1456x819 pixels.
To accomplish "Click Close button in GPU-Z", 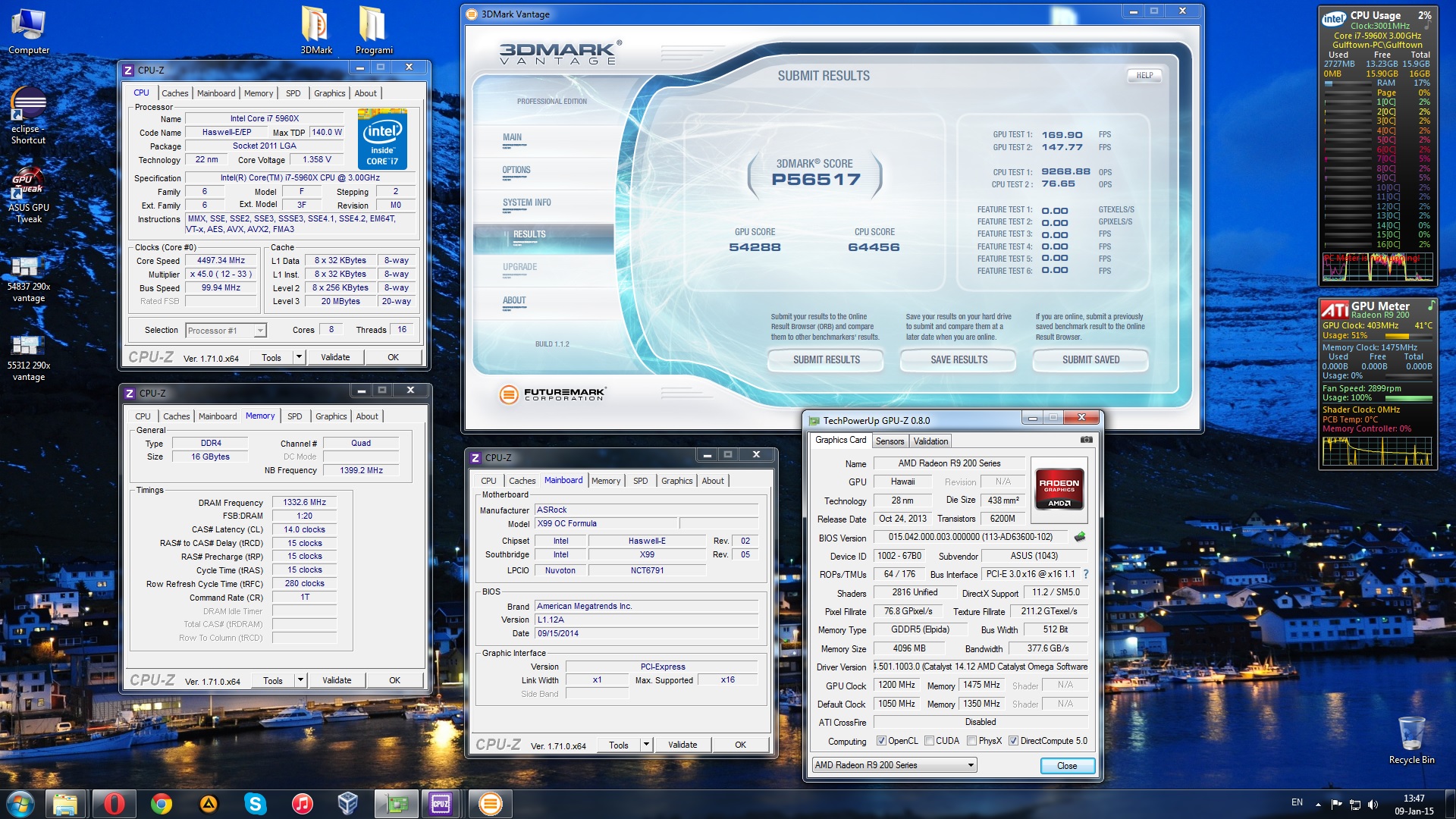I will pyautogui.click(x=1067, y=766).
